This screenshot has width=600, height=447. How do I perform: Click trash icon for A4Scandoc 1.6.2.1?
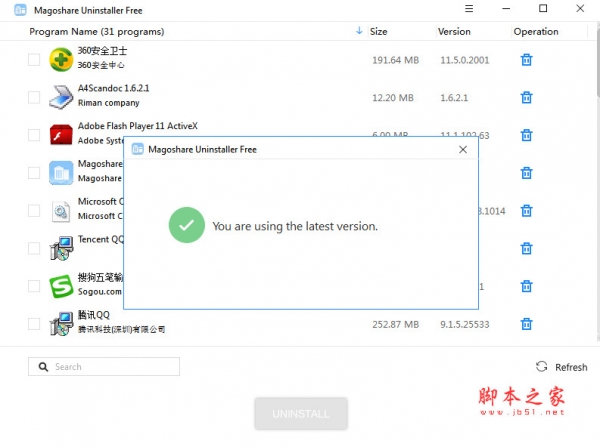(x=527, y=98)
